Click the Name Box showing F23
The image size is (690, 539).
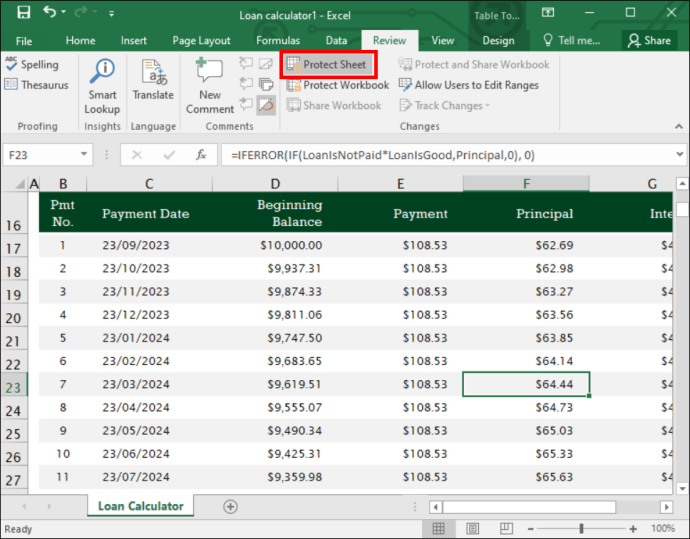click(x=40, y=155)
